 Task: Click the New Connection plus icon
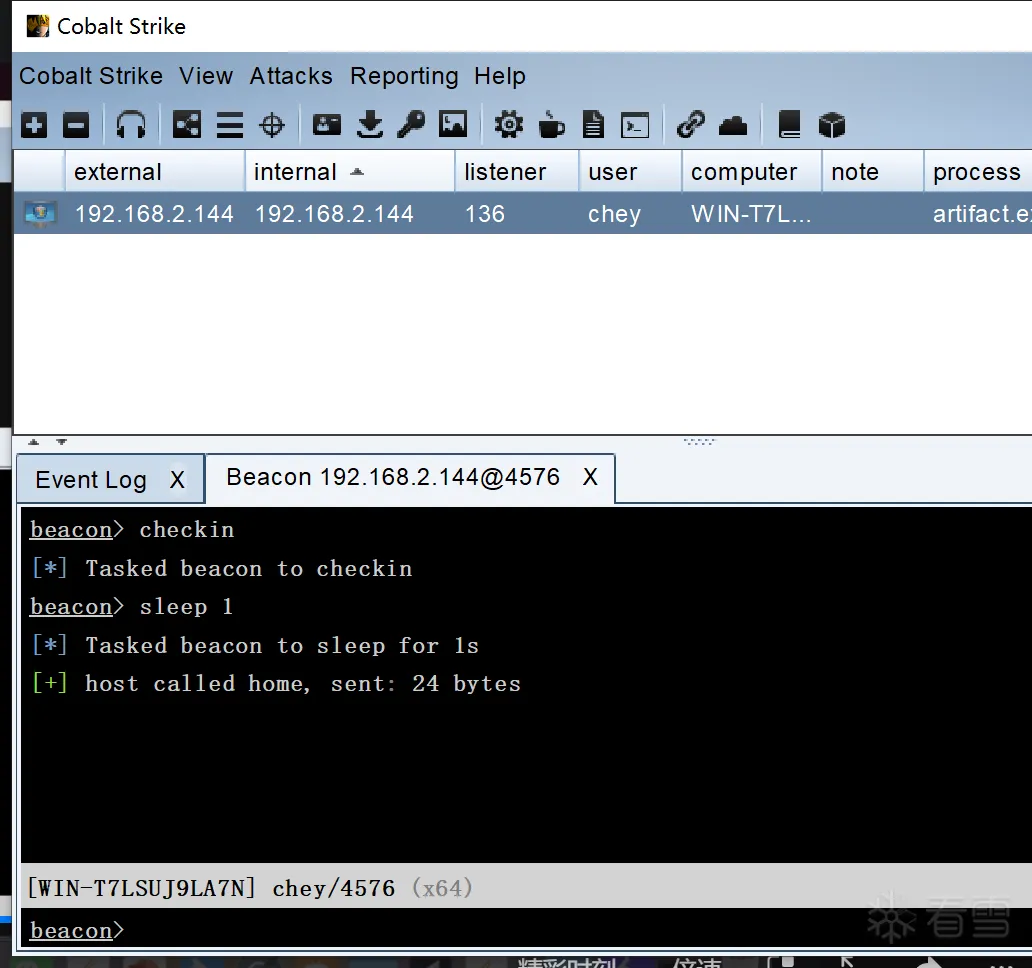(x=34, y=125)
